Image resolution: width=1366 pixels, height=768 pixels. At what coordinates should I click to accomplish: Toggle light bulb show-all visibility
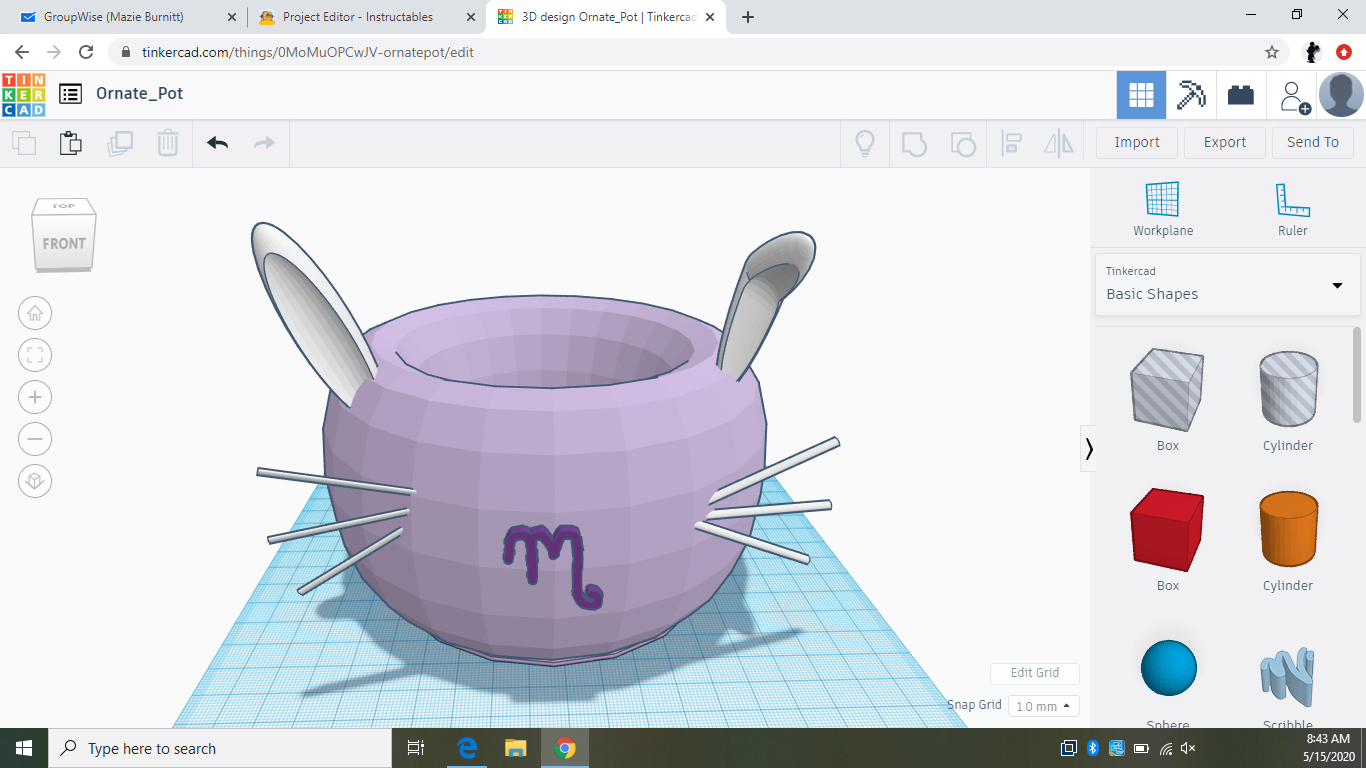pyautogui.click(x=864, y=143)
